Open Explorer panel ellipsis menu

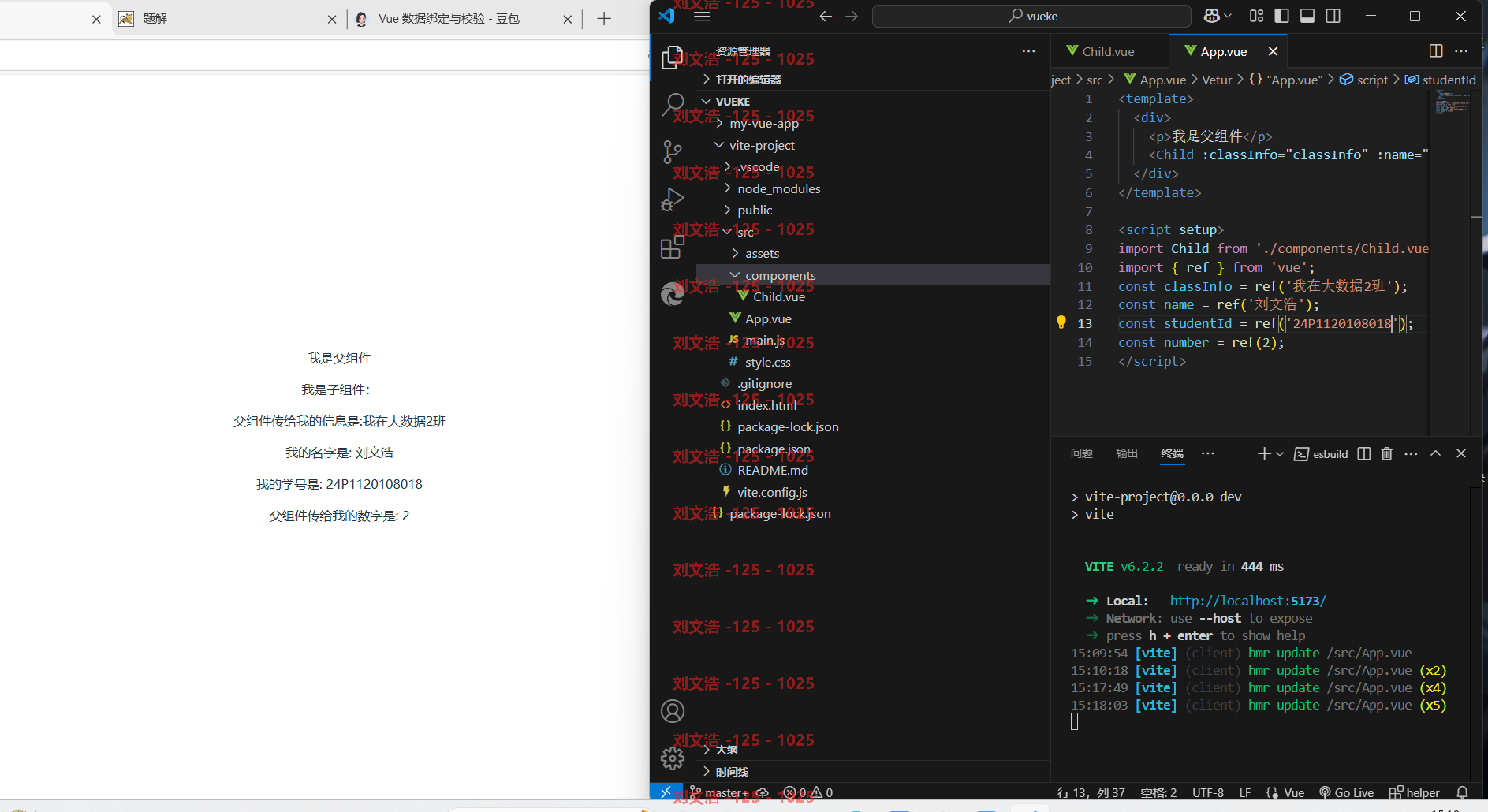pyautogui.click(x=1029, y=51)
